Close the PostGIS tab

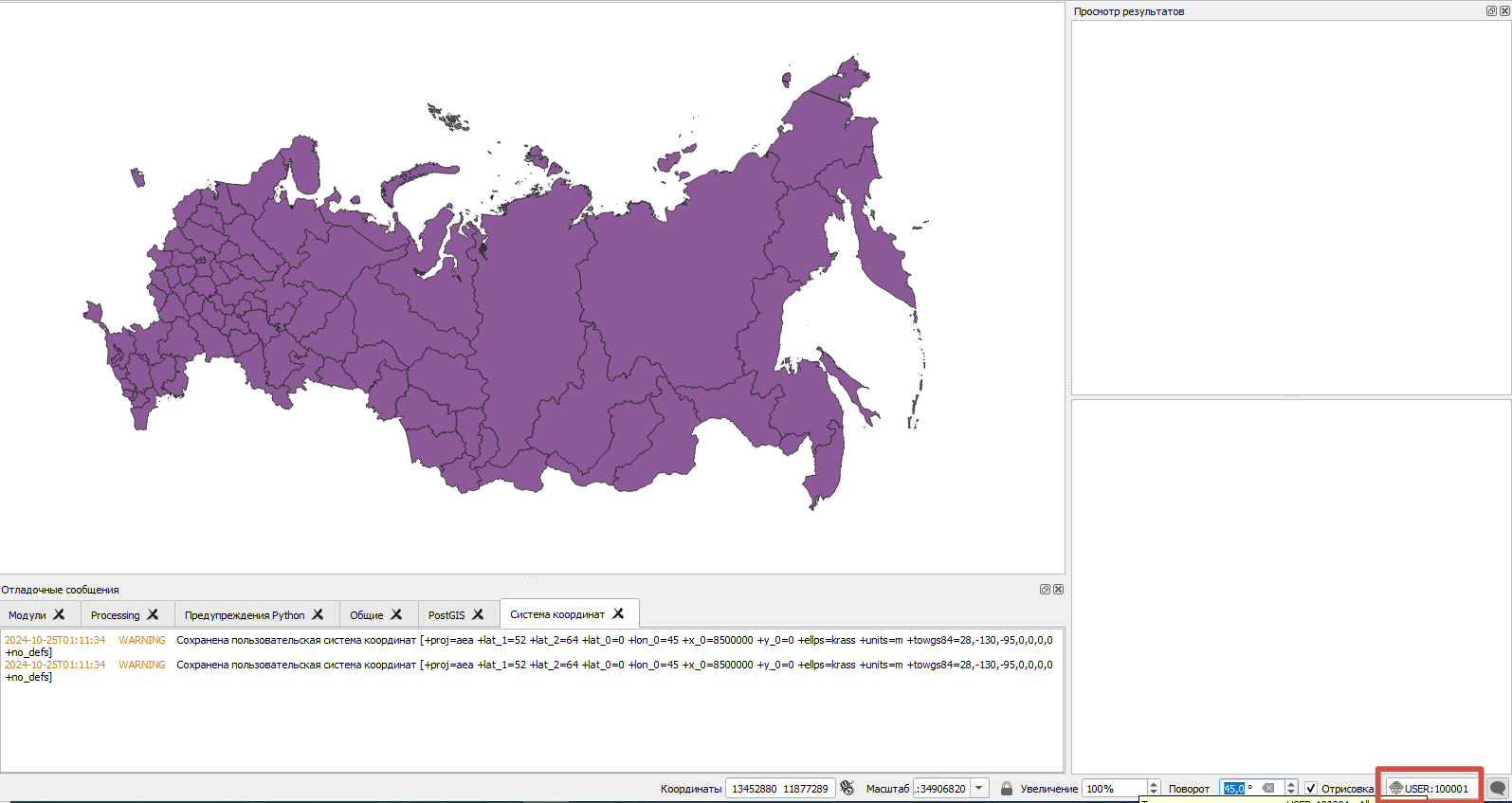point(478,614)
